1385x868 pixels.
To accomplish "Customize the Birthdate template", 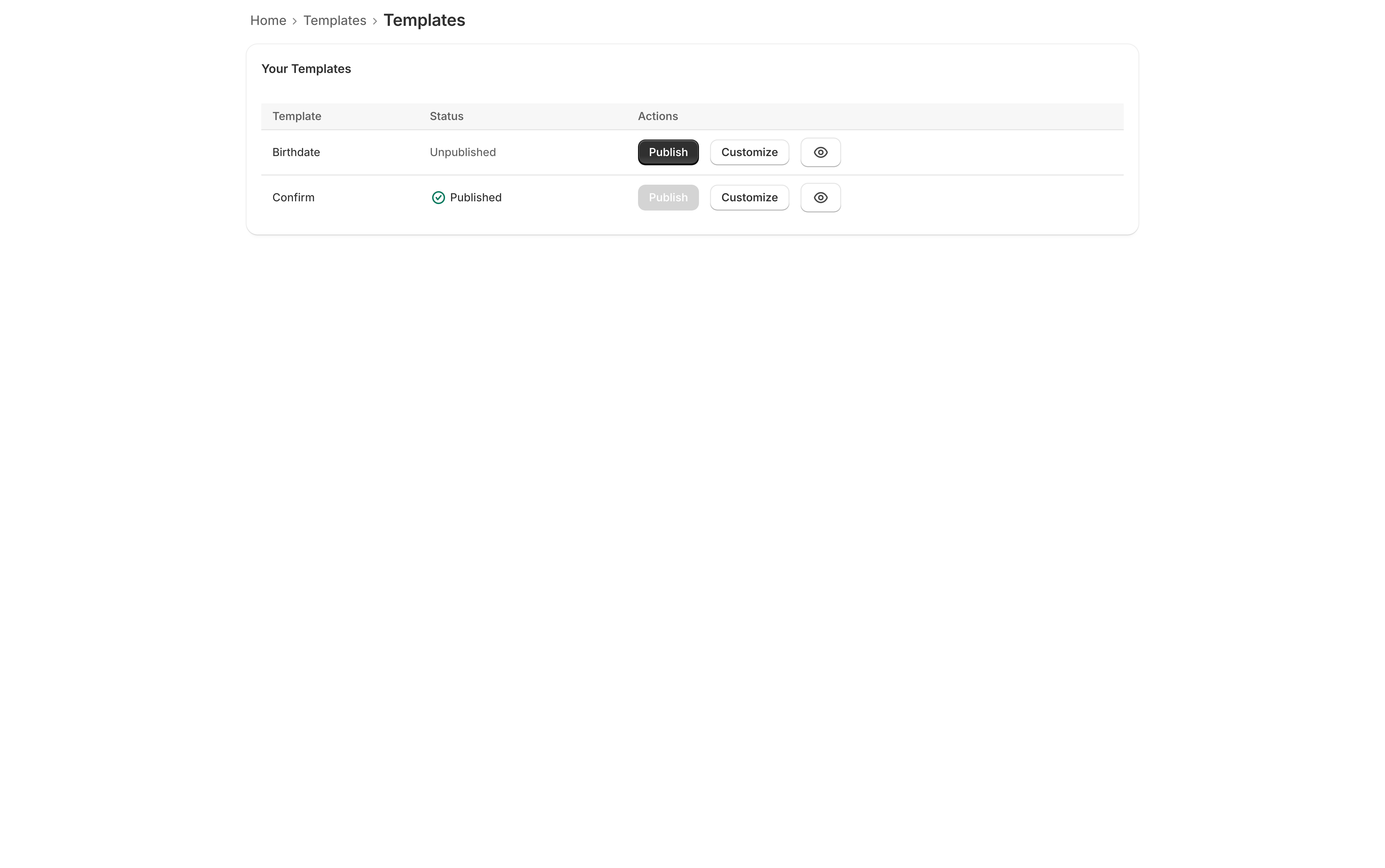I will 749,152.
